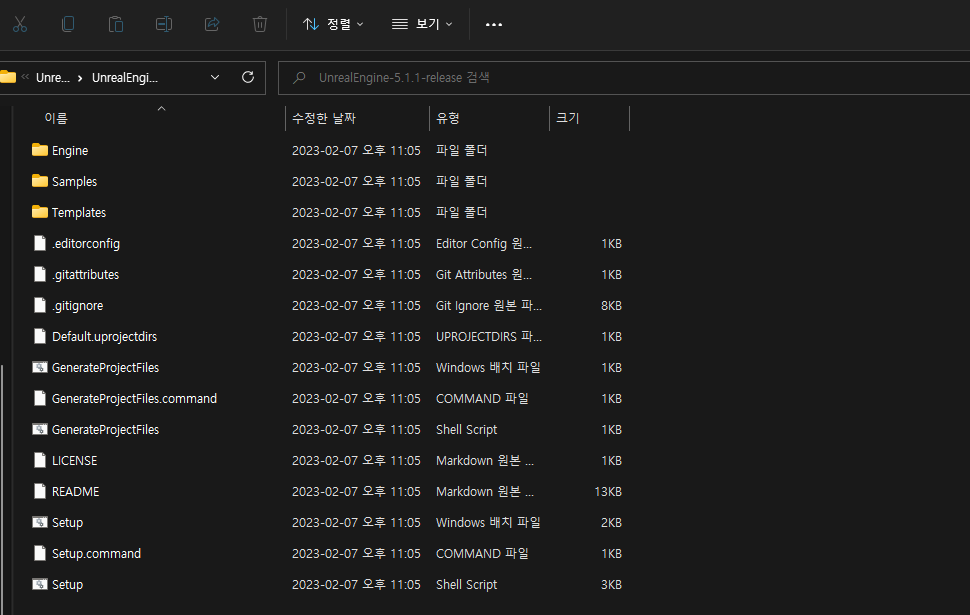The height and width of the screenshot is (615, 970).
Task: Click the Cut scissors icon
Action: [x=20, y=24]
